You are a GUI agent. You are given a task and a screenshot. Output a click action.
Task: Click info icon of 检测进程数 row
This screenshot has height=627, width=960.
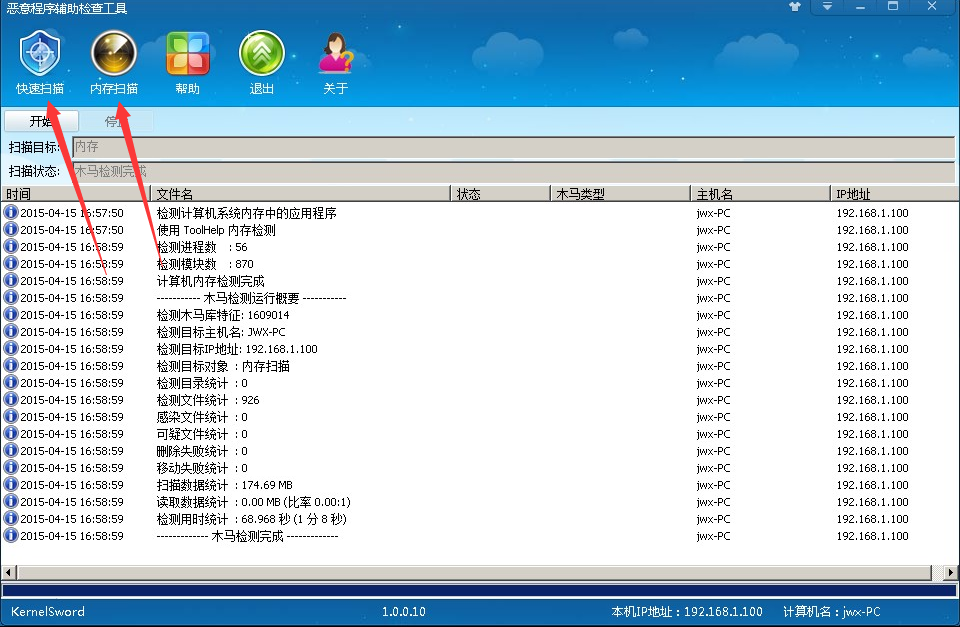10,247
